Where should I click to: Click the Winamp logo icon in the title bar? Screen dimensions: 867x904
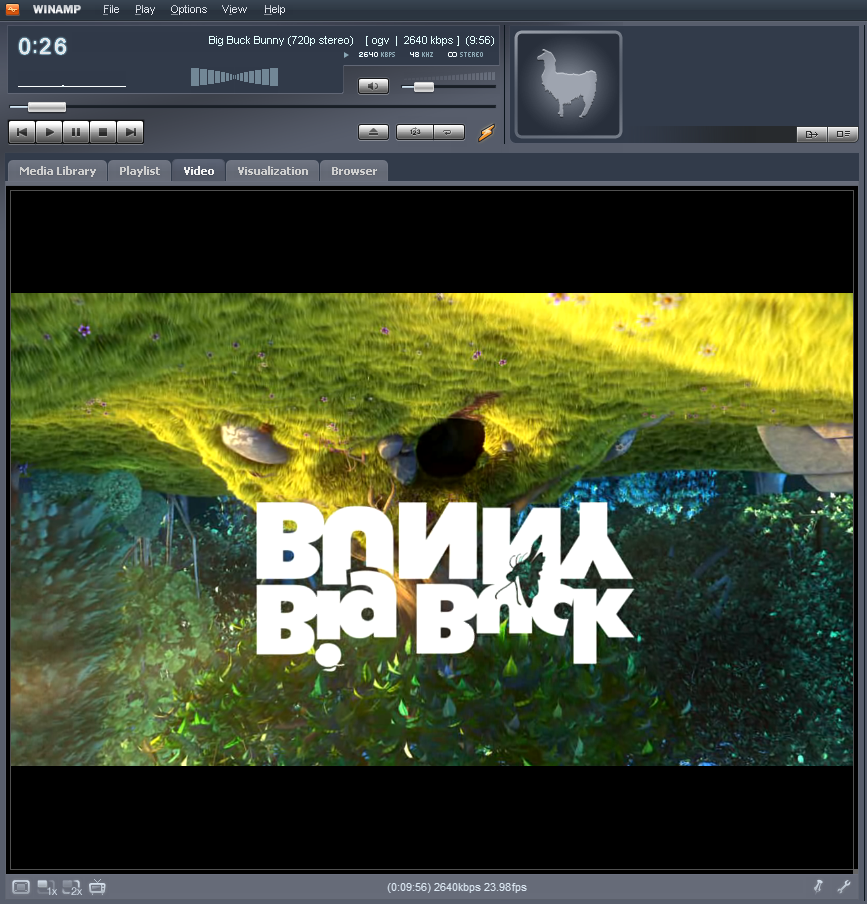click(x=13, y=9)
